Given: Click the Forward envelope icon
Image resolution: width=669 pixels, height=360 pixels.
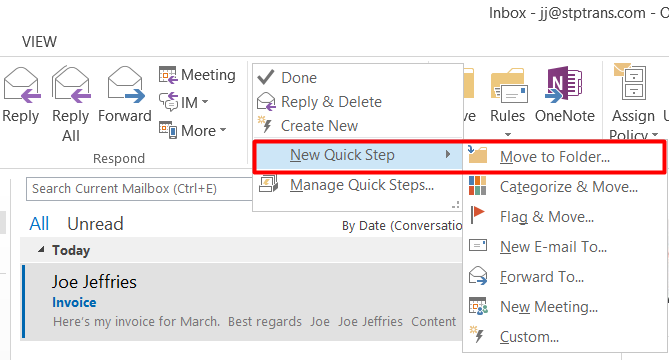Looking at the screenshot, I should (125, 85).
